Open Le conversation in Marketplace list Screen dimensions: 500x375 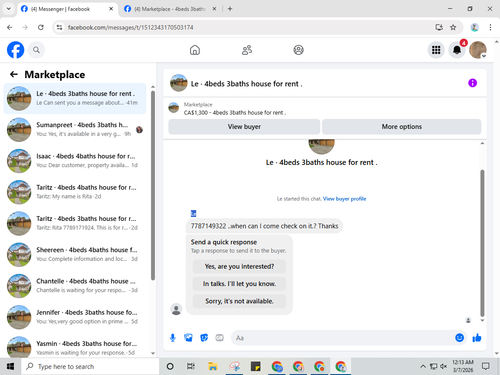pos(75,98)
